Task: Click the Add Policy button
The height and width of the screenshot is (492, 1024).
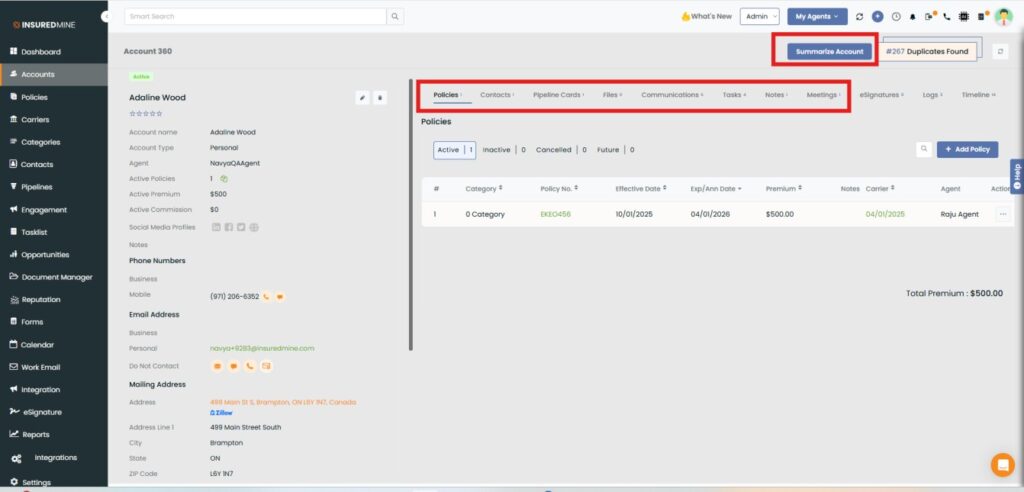Action: pos(967,149)
